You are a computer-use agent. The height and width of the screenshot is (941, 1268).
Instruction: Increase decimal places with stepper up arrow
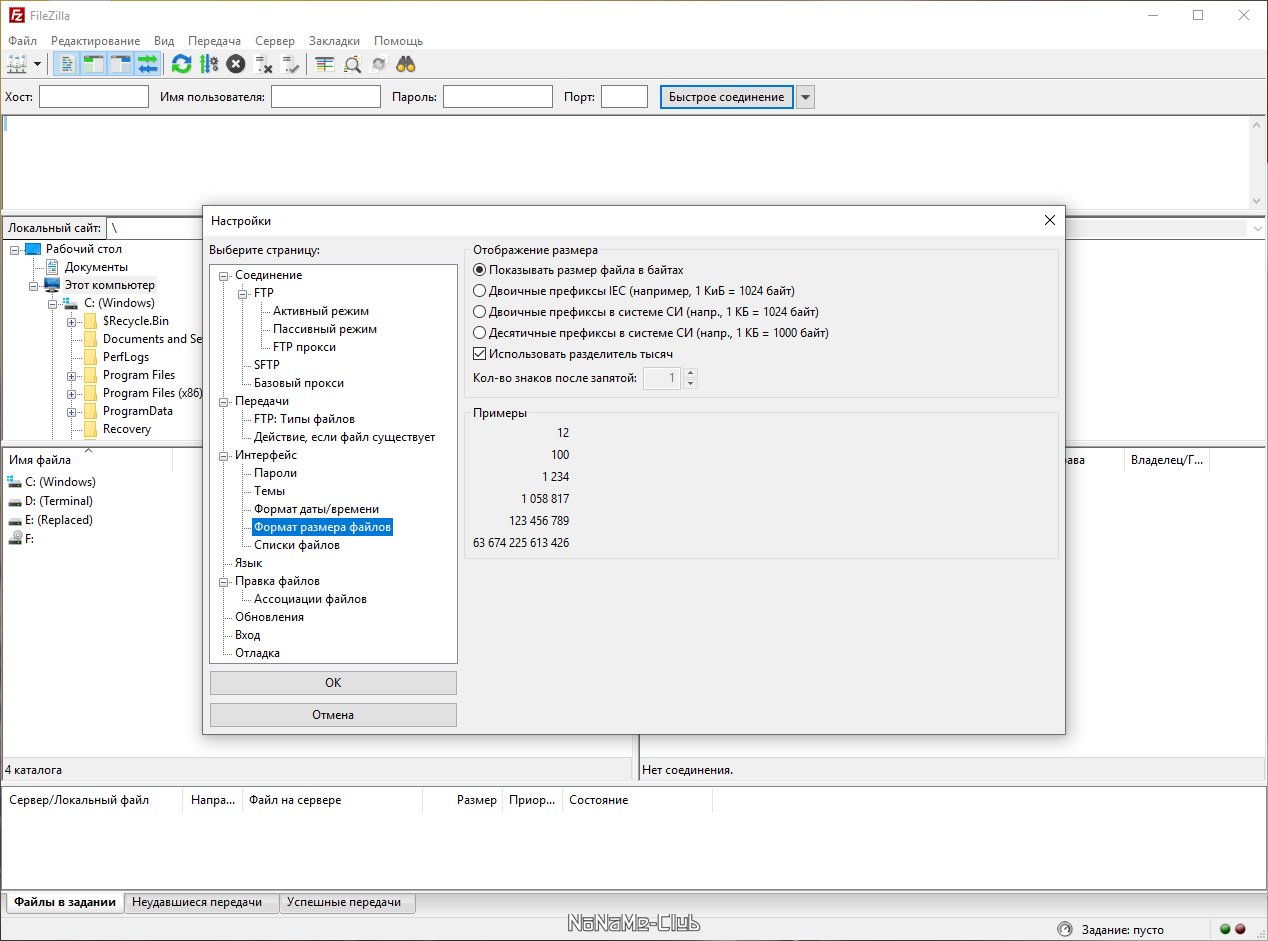690,373
